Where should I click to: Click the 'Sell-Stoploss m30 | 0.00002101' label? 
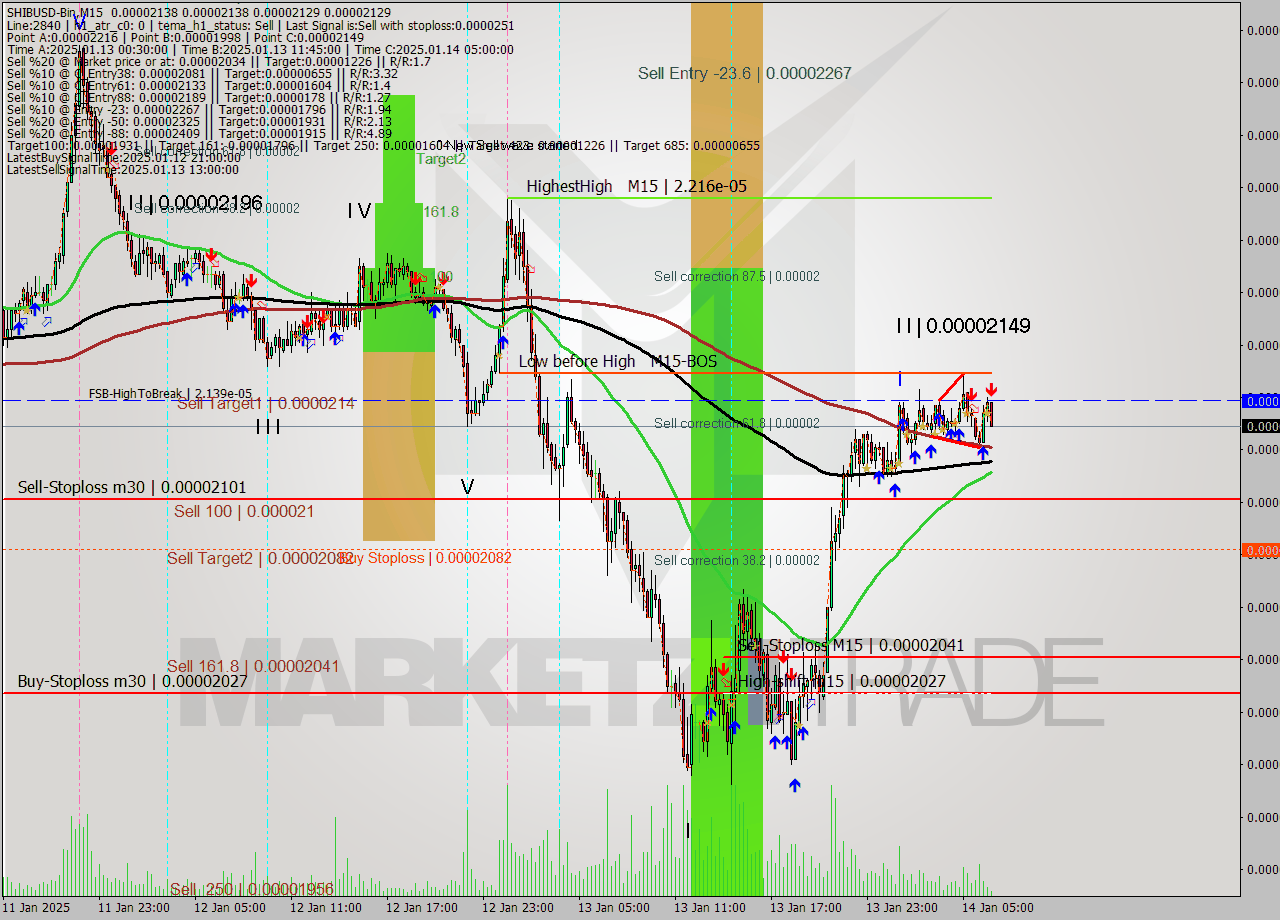(x=132, y=487)
